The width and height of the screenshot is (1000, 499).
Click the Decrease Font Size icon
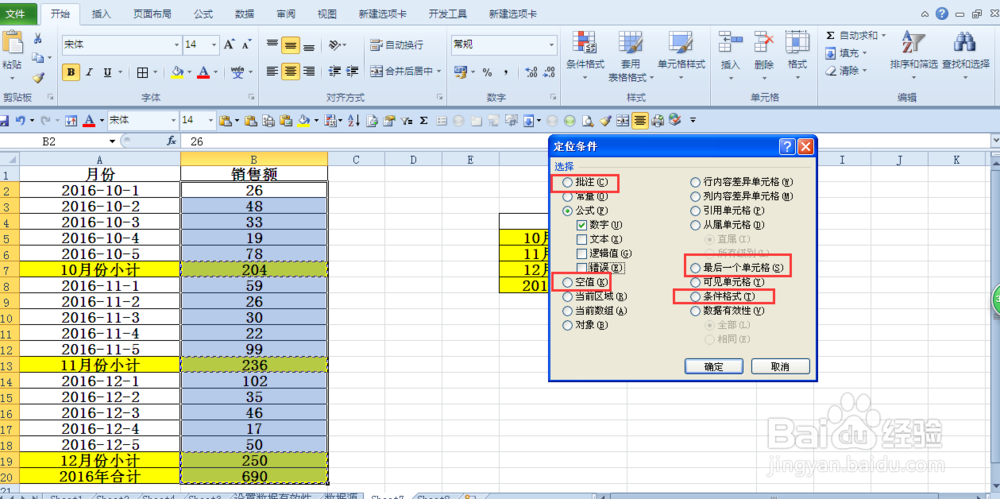click(x=247, y=45)
